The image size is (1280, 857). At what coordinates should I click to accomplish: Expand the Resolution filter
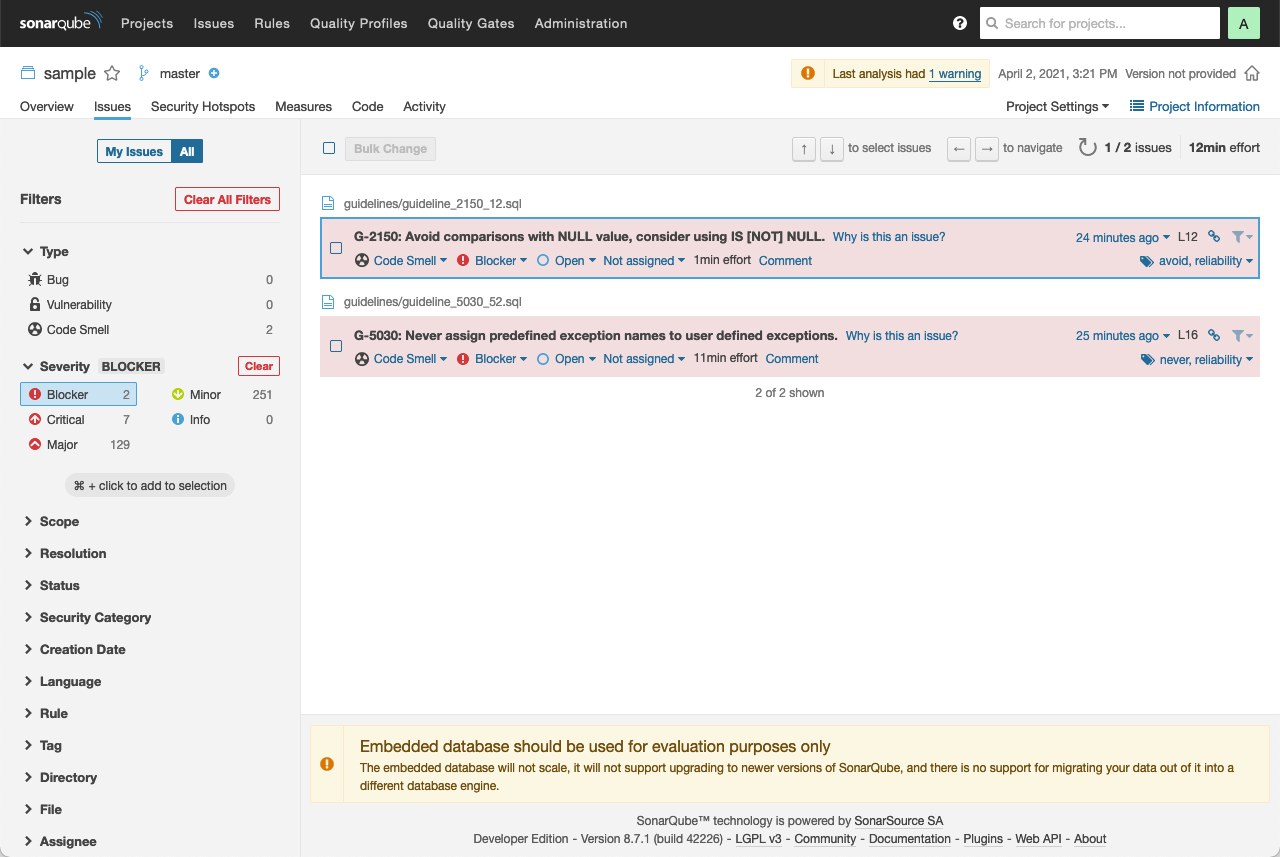click(x=64, y=554)
